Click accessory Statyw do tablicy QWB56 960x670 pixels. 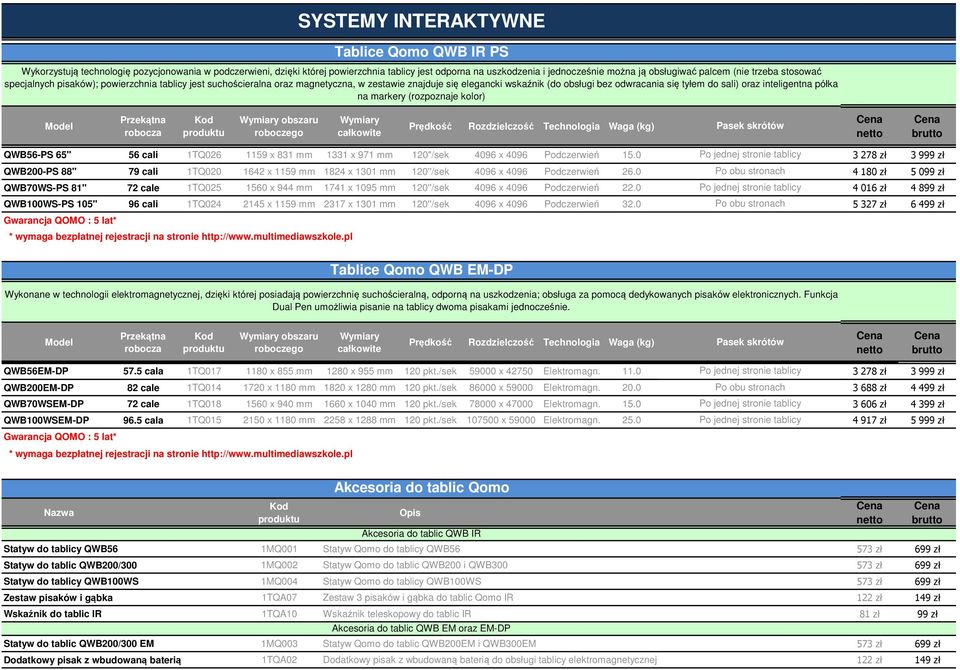coord(61,549)
